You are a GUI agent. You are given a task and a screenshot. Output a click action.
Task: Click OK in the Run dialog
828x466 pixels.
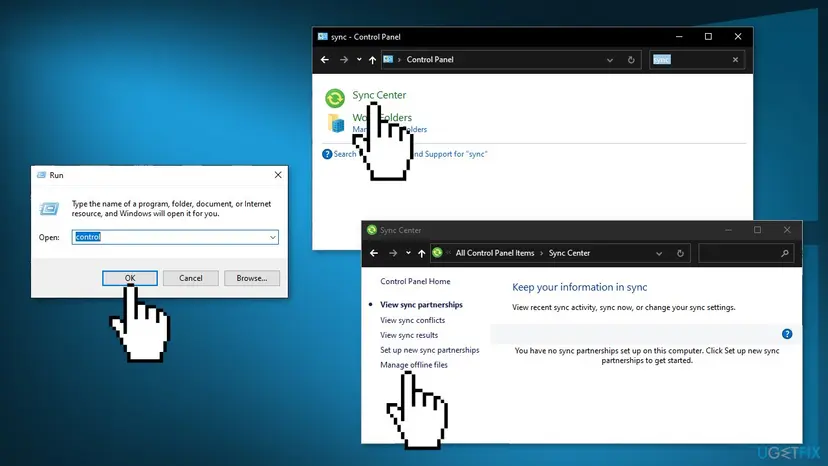(130, 278)
